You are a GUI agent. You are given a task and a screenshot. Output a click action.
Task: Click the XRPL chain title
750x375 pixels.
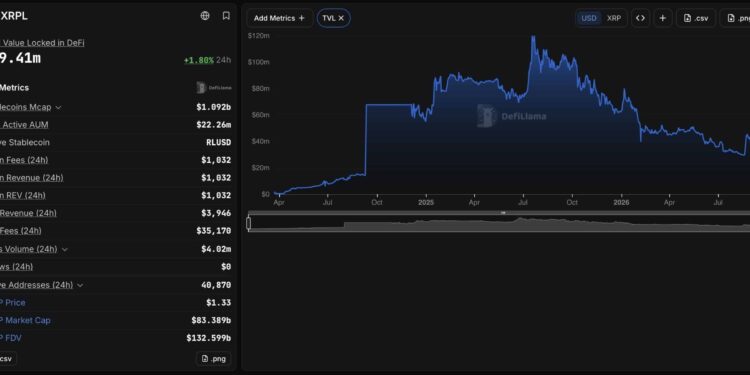[14, 16]
